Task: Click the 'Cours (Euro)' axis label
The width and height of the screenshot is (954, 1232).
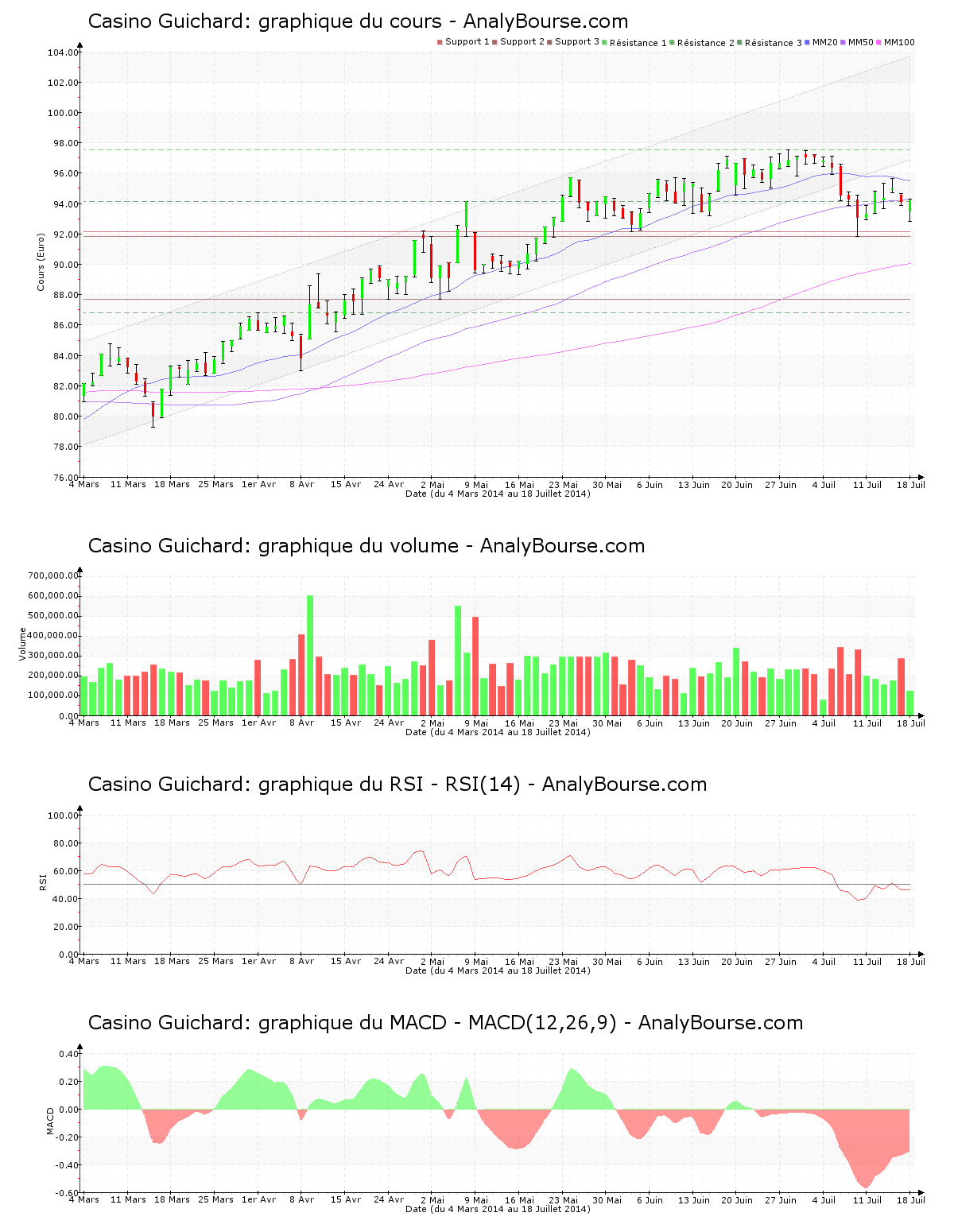Action: pos(41,262)
